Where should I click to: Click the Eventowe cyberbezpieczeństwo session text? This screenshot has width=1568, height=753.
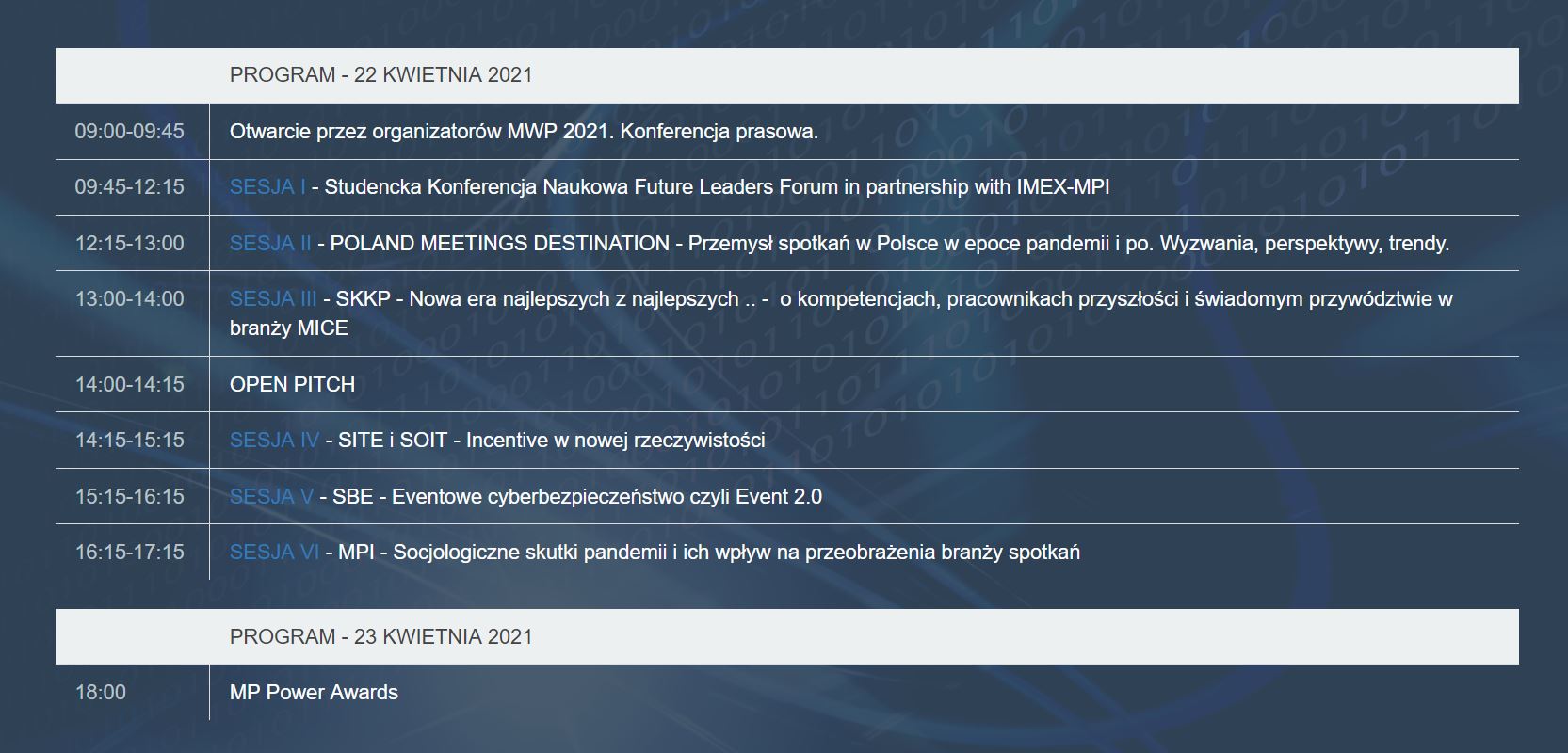577,497
